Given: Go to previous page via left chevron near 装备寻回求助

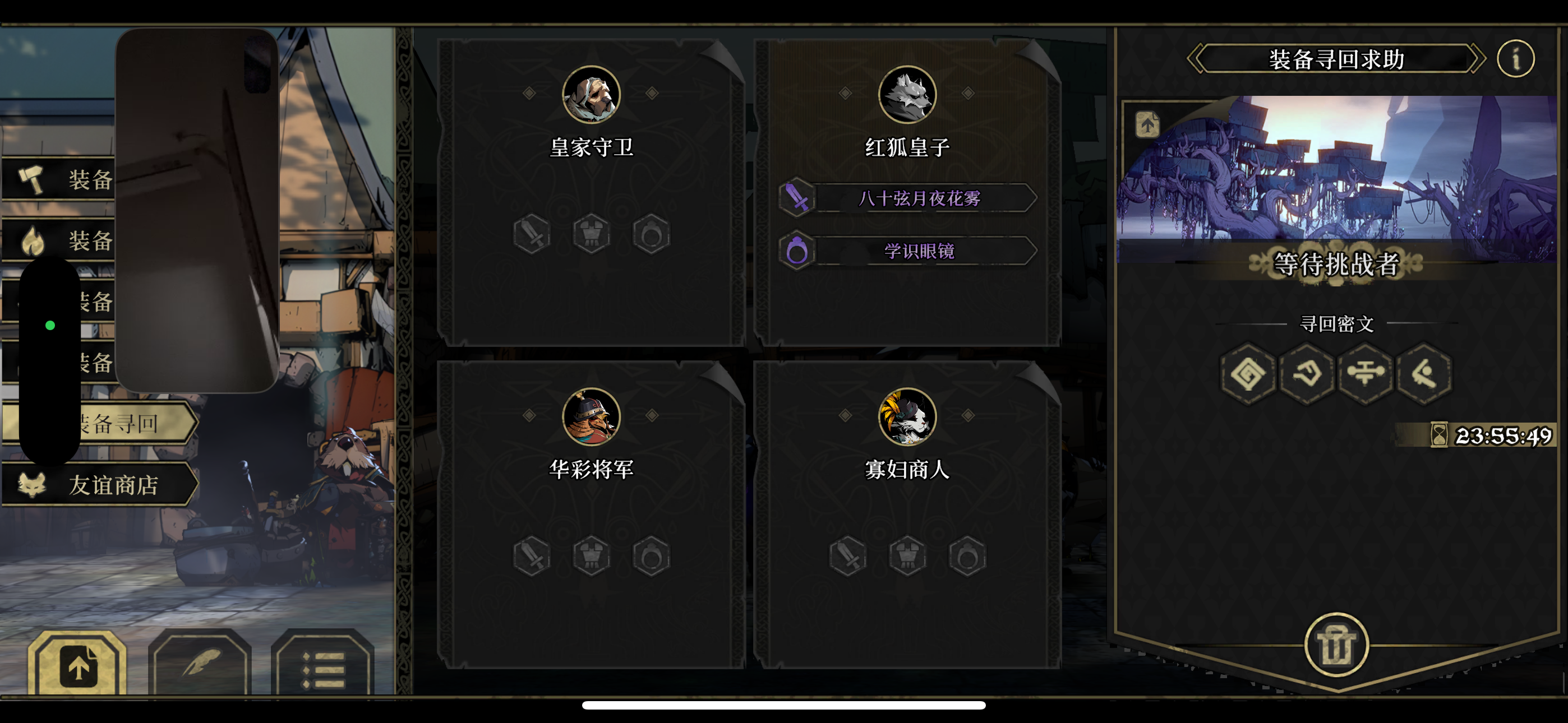Looking at the screenshot, I should pos(1196,59).
